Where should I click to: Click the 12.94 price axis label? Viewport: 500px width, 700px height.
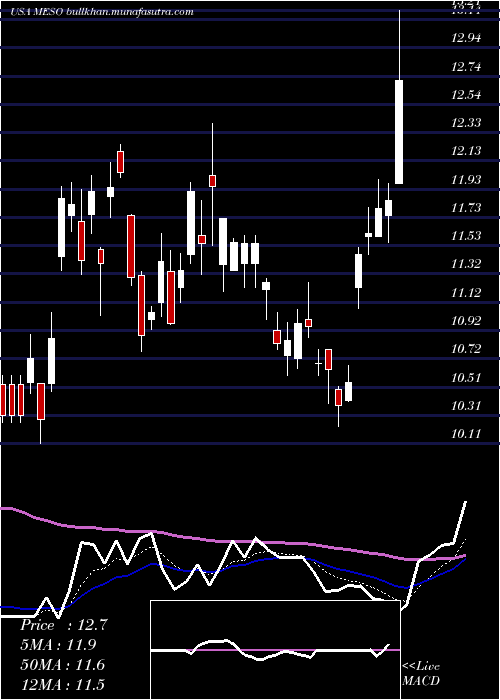pos(466,38)
